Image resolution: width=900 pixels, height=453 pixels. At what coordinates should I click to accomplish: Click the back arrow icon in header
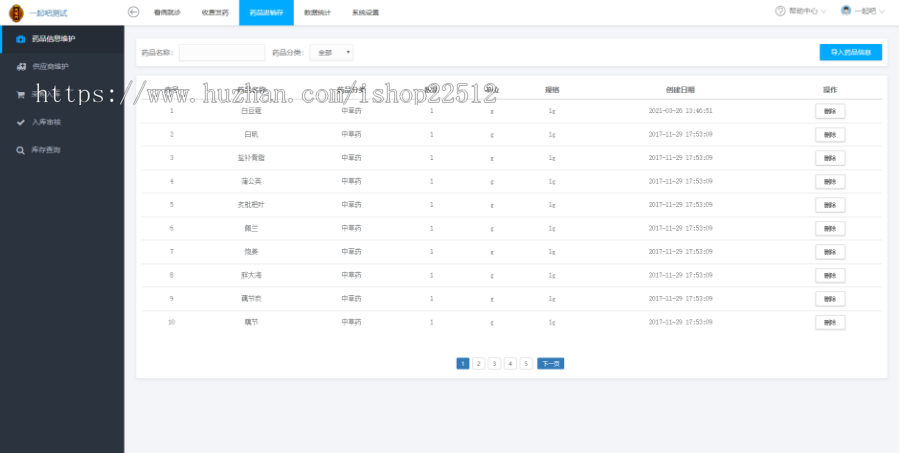(134, 12)
